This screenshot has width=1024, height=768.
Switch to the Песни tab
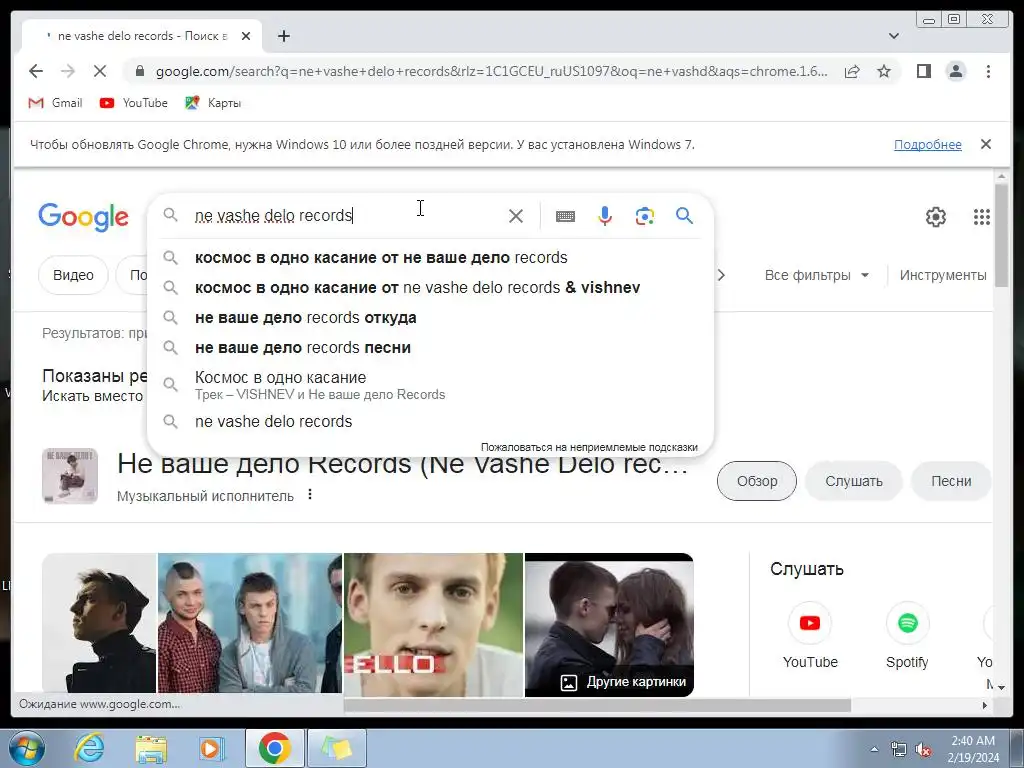951,481
